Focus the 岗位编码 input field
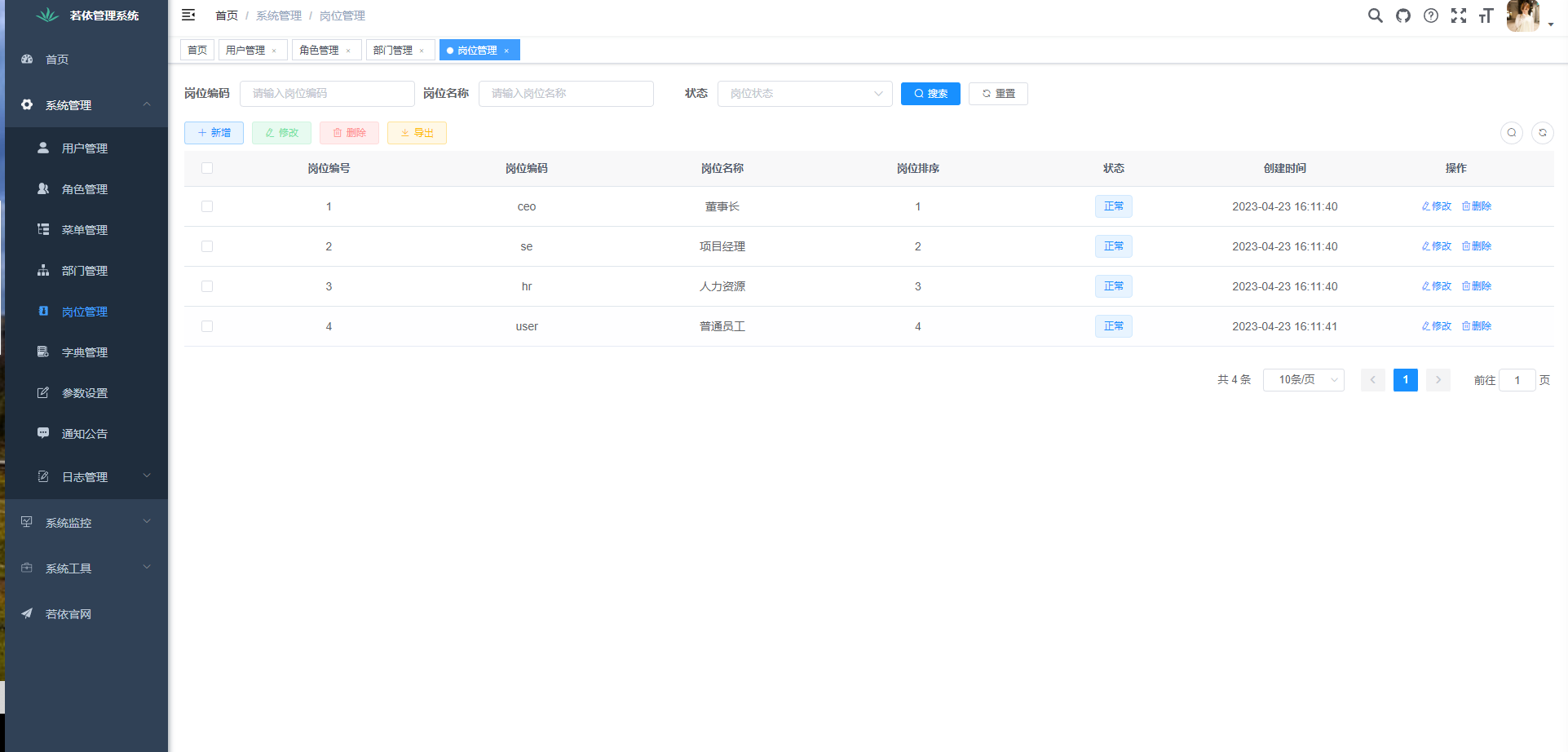 click(327, 94)
